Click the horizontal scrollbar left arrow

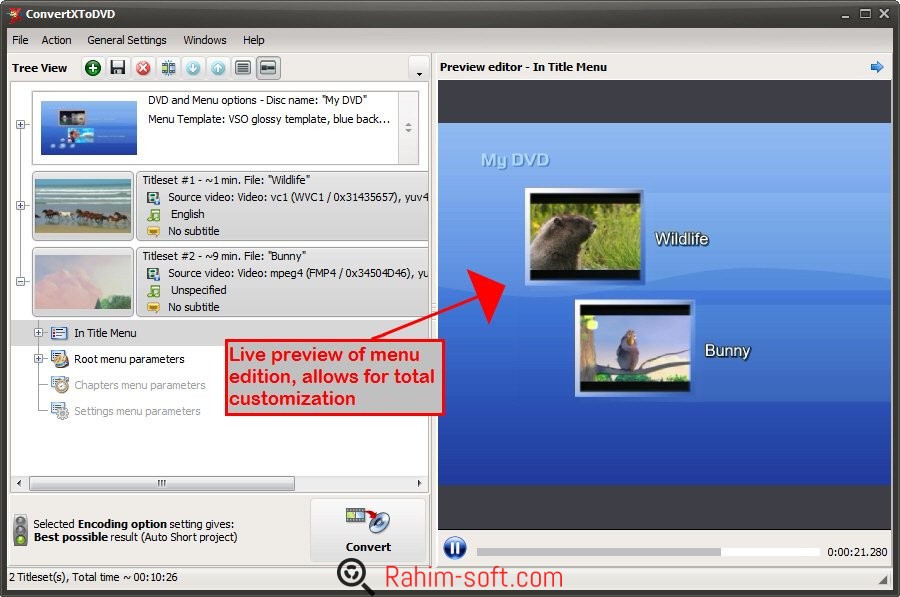19,483
